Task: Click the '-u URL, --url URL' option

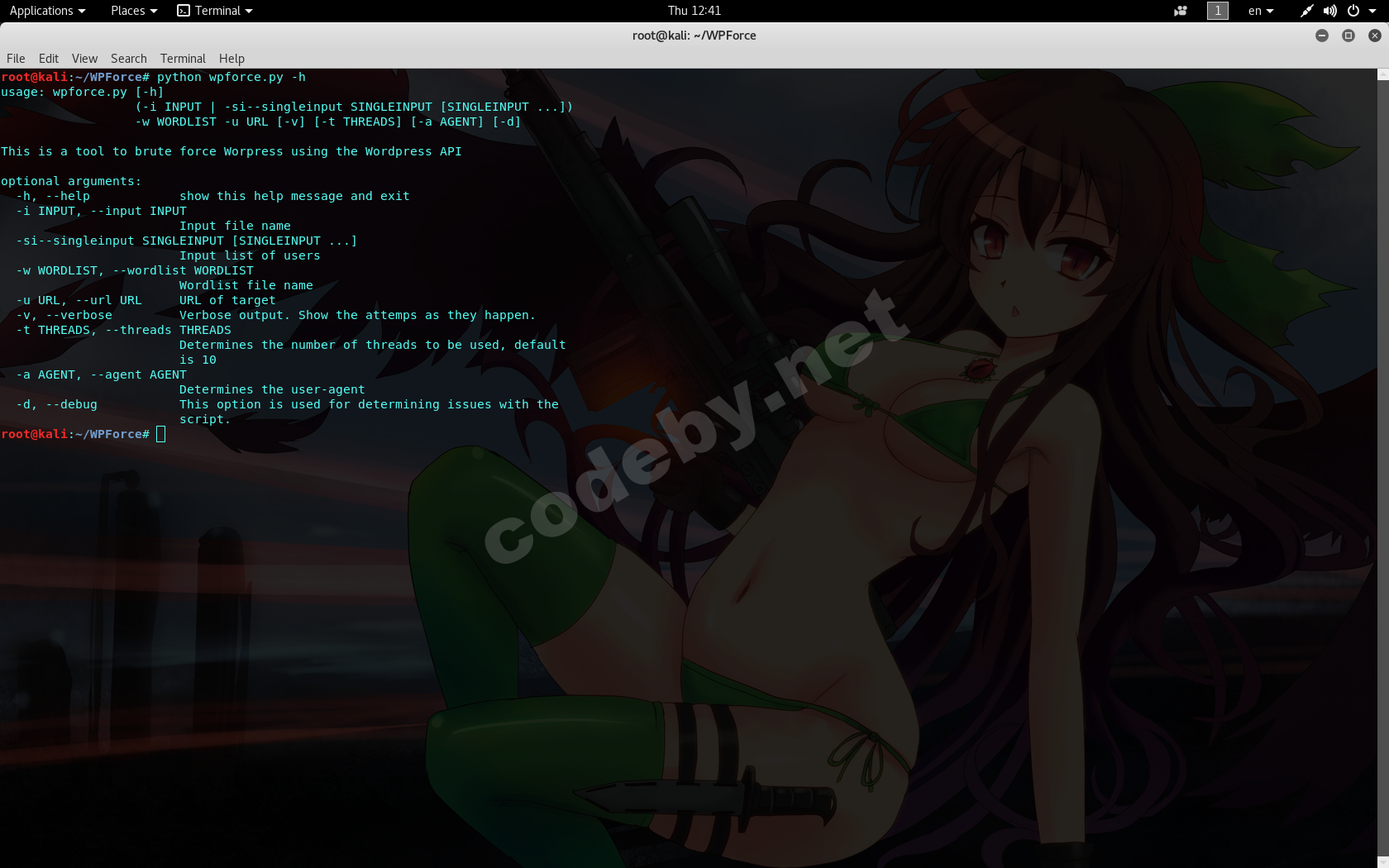Action: click(x=79, y=300)
